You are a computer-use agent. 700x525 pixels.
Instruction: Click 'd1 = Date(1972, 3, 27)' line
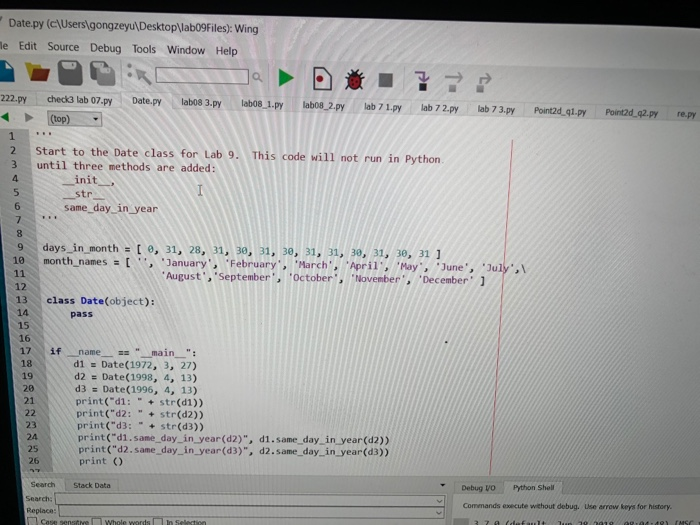(x=135, y=365)
